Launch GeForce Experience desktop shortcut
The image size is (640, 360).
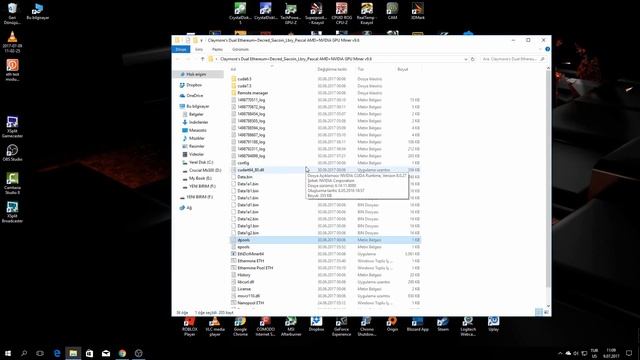[x=341, y=326]
